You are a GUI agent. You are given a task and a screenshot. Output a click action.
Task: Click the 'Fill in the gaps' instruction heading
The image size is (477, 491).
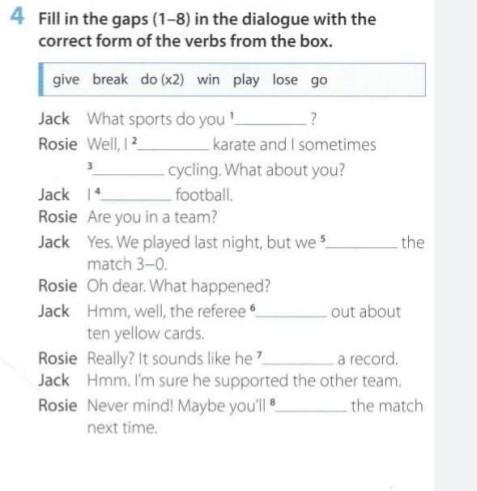click(x=207, y=30)
